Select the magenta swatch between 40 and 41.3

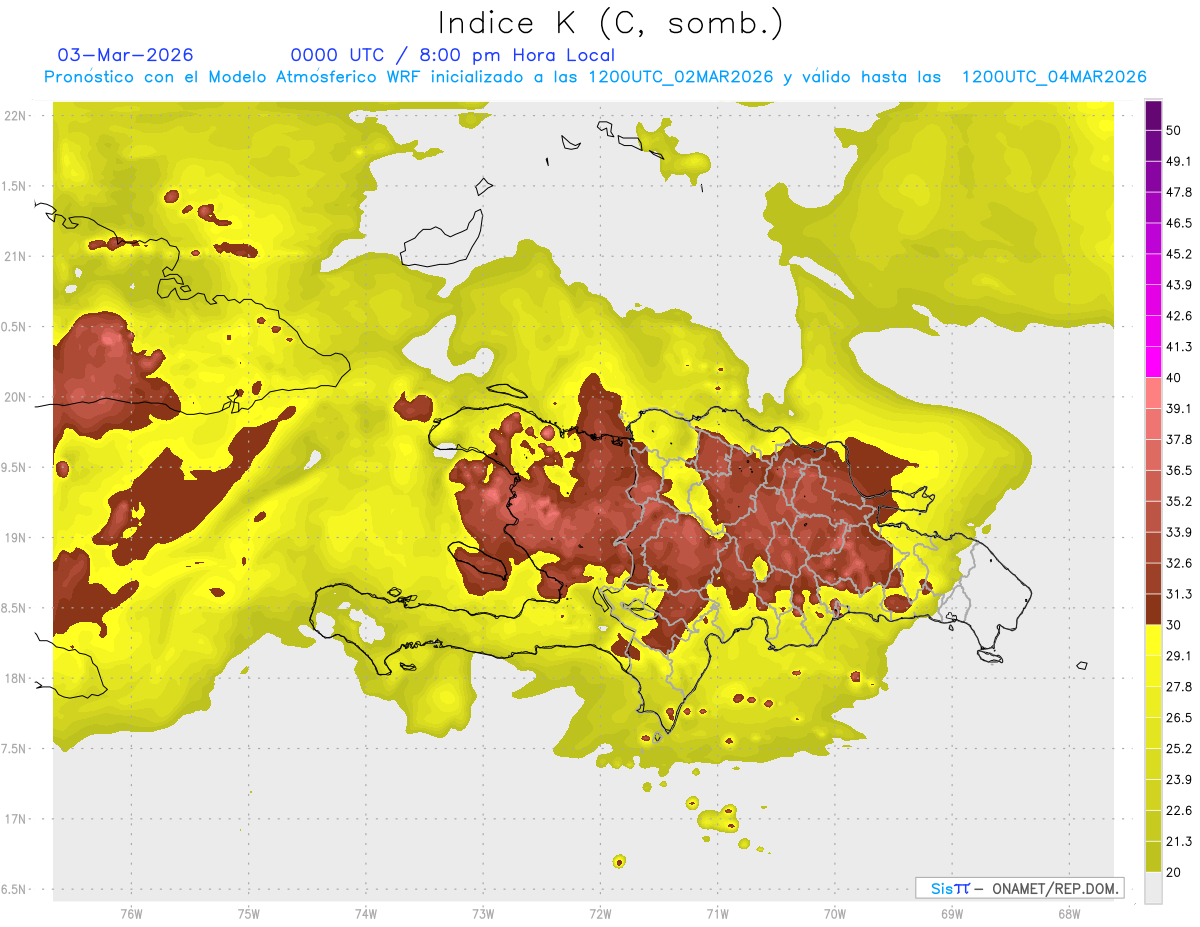point(1154,362)
